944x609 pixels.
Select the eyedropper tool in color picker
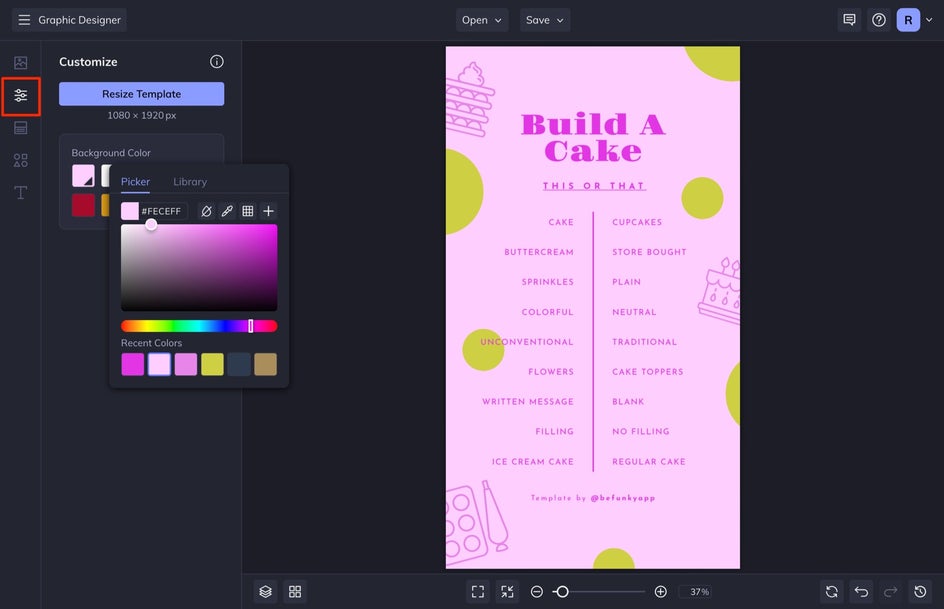coord(227,211)
